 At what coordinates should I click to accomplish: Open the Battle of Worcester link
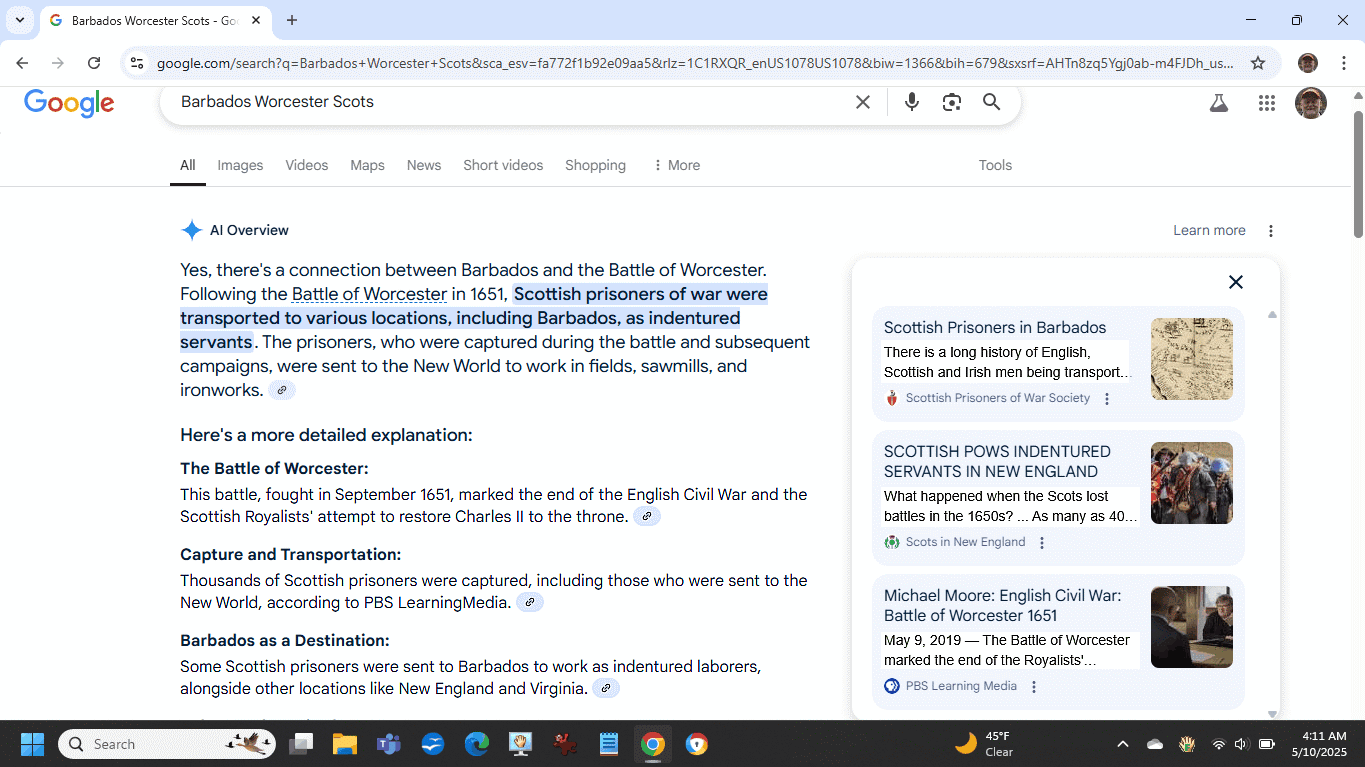(x=369, y=294)
